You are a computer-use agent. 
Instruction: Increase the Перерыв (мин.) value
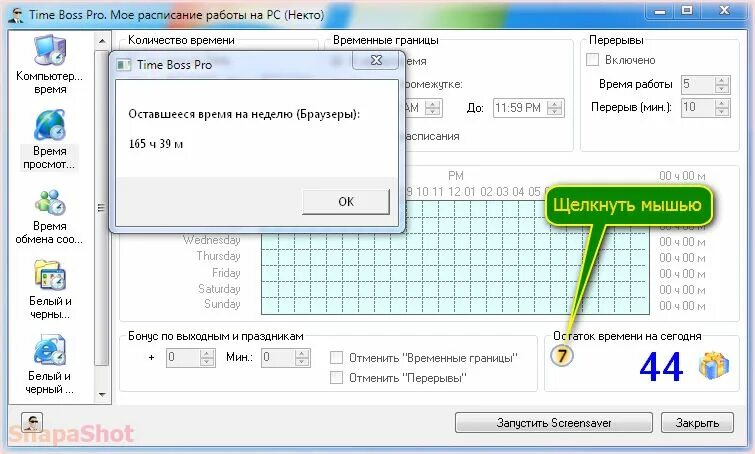pos(721,103)
